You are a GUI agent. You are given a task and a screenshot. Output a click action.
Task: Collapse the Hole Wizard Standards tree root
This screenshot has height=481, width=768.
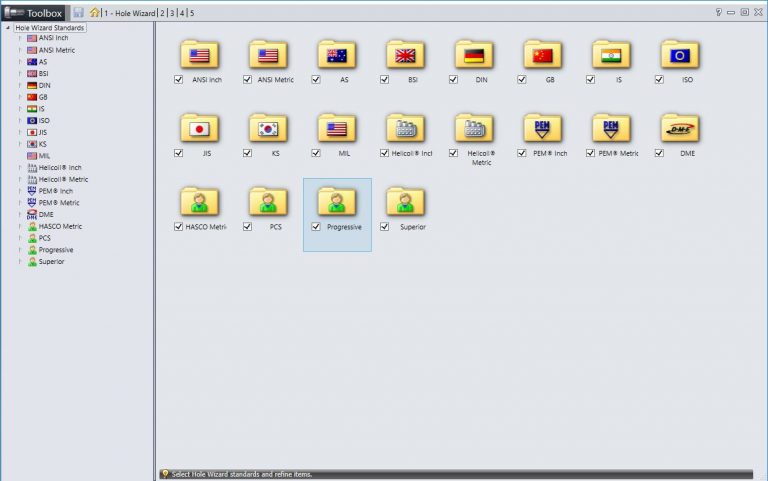(x=8, y=27)
